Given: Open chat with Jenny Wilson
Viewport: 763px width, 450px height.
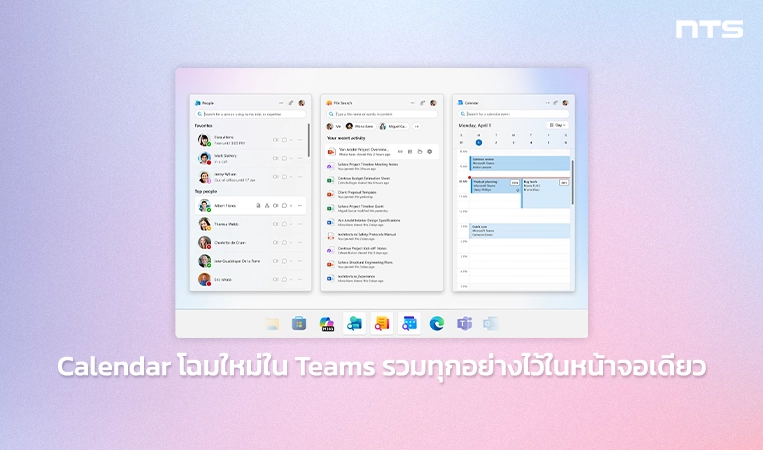Looking at the screenshot, I should click(x=284, y=177).
